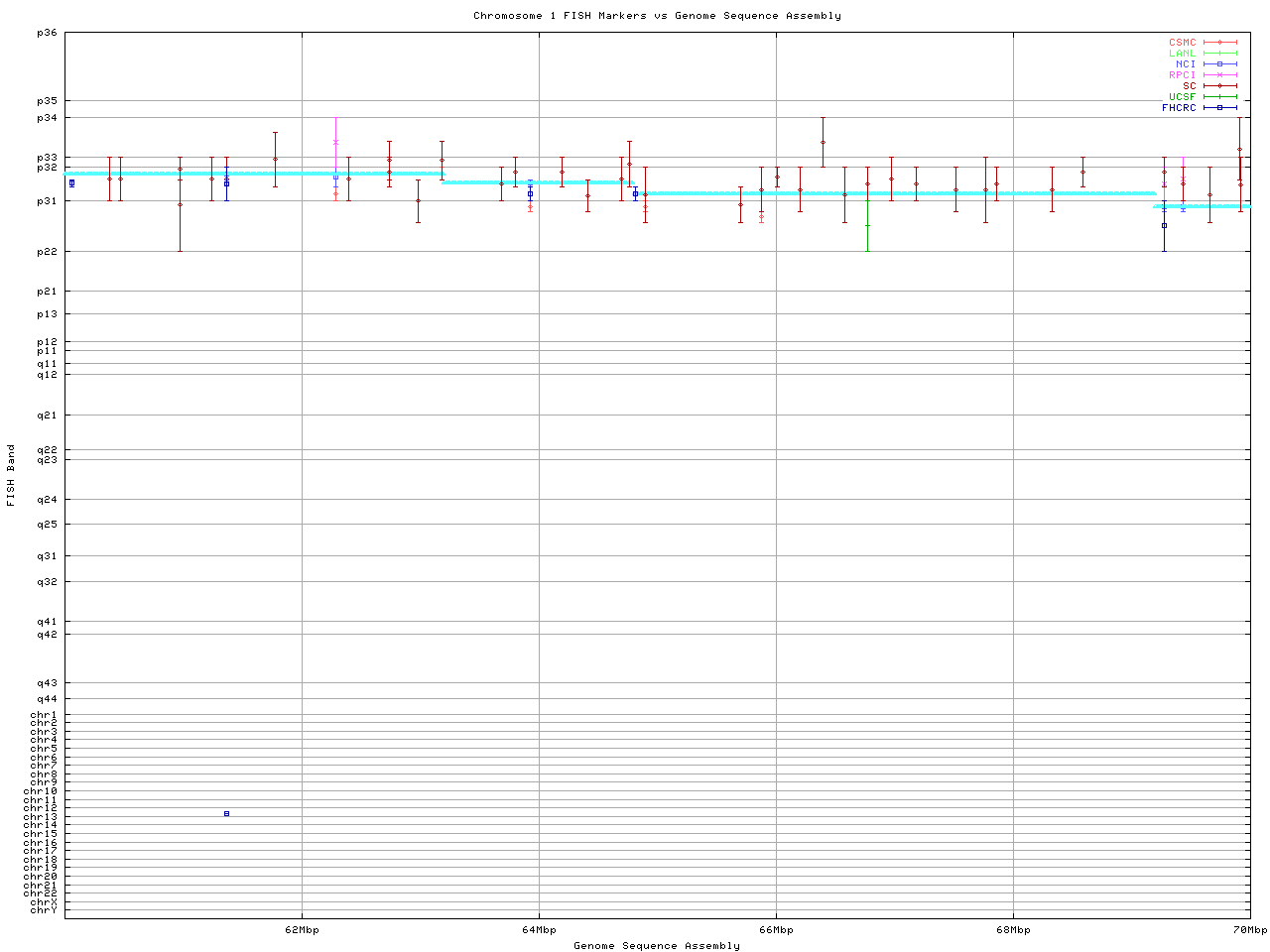Click the Genome Sequence Assembly axis title
1270x952 pixels.
(657, 946)
